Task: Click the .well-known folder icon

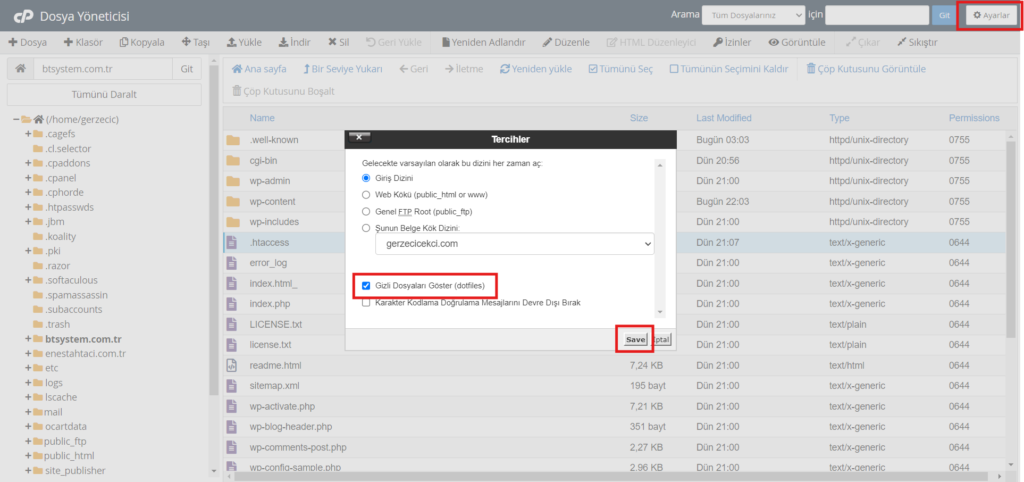Action: [x=233, y=140]
